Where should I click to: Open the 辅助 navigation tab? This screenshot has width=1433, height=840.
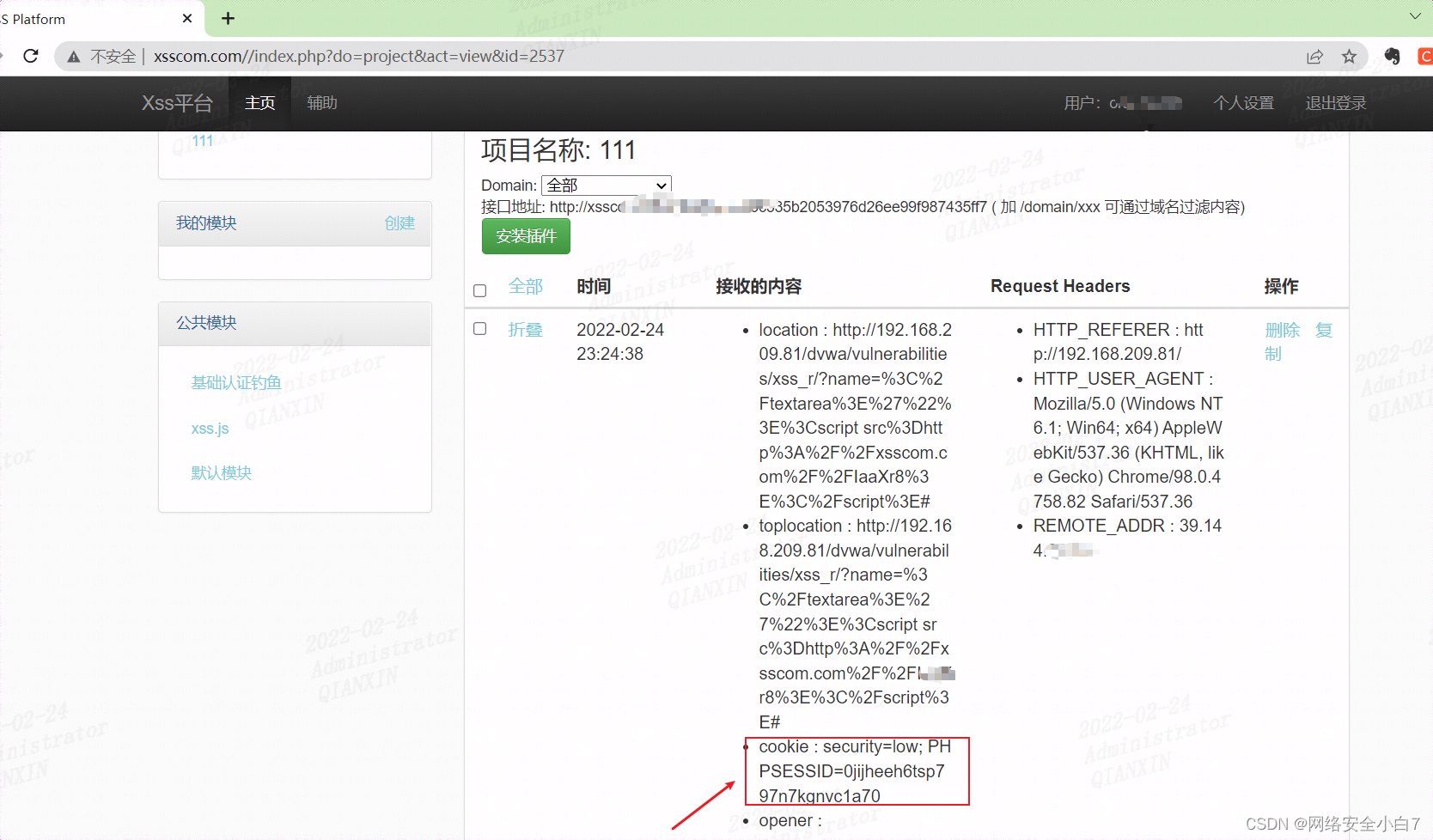322,103
